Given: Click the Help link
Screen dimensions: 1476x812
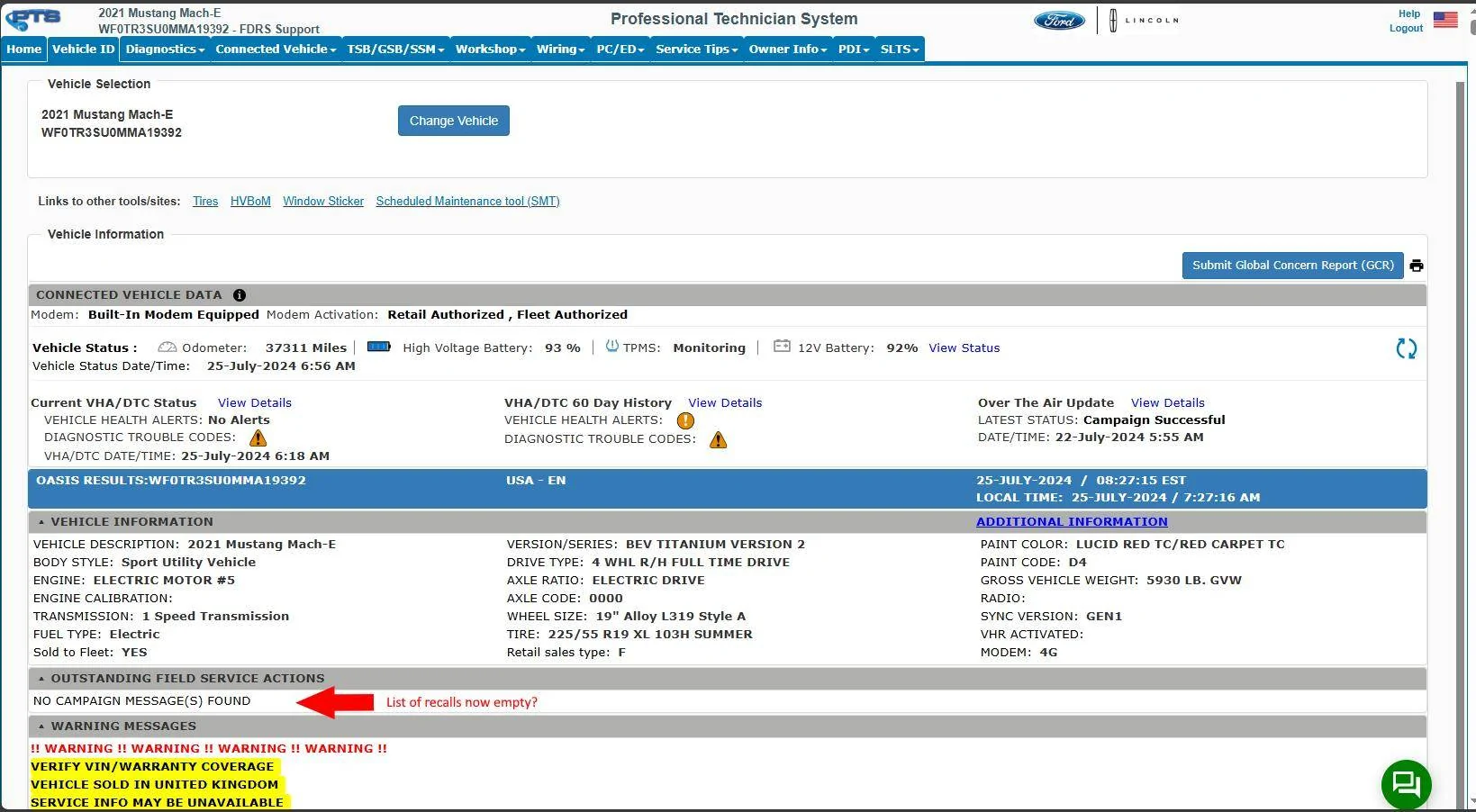Looking at the screenshot, I should click(1409, 14).
